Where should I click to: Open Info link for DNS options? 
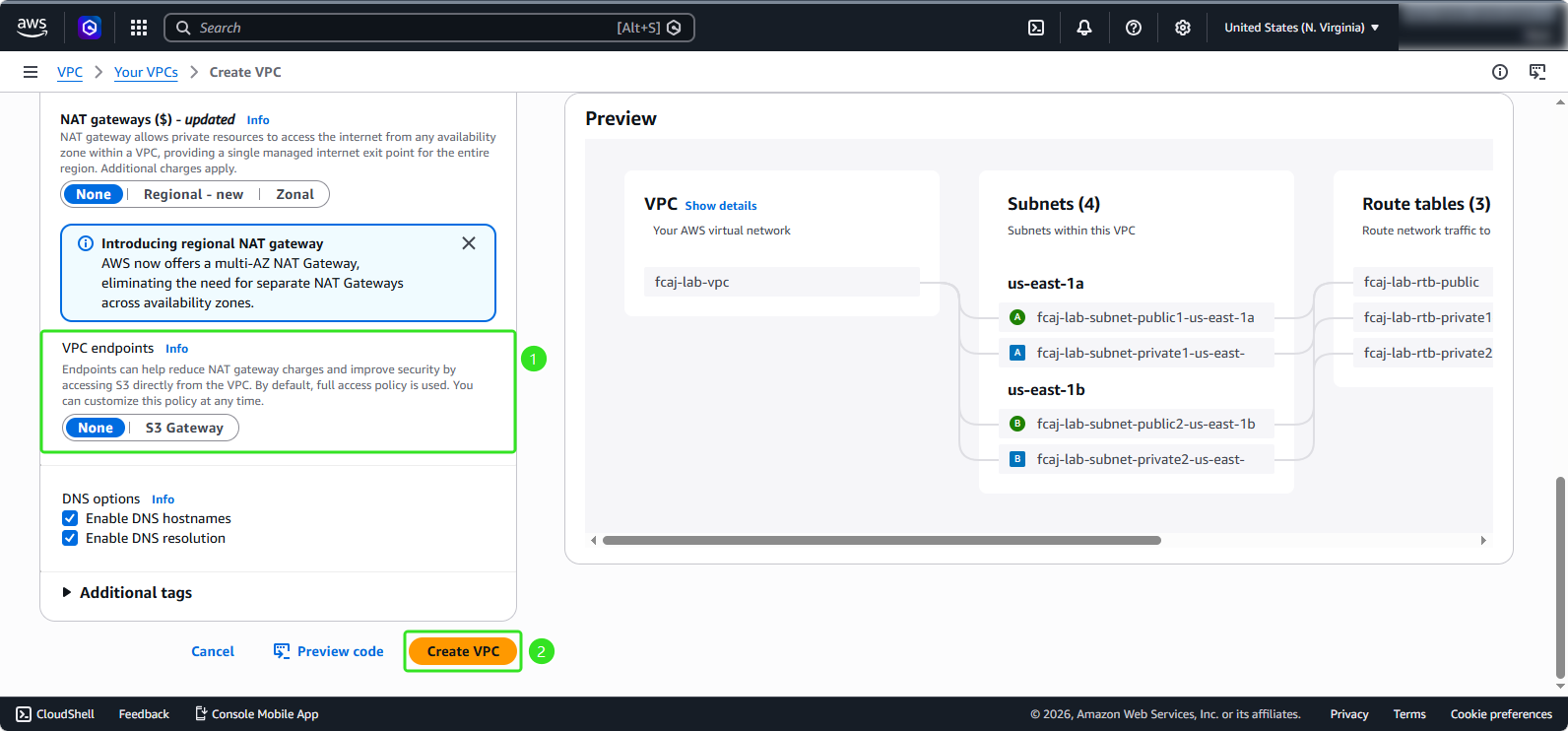pos(163,499)
